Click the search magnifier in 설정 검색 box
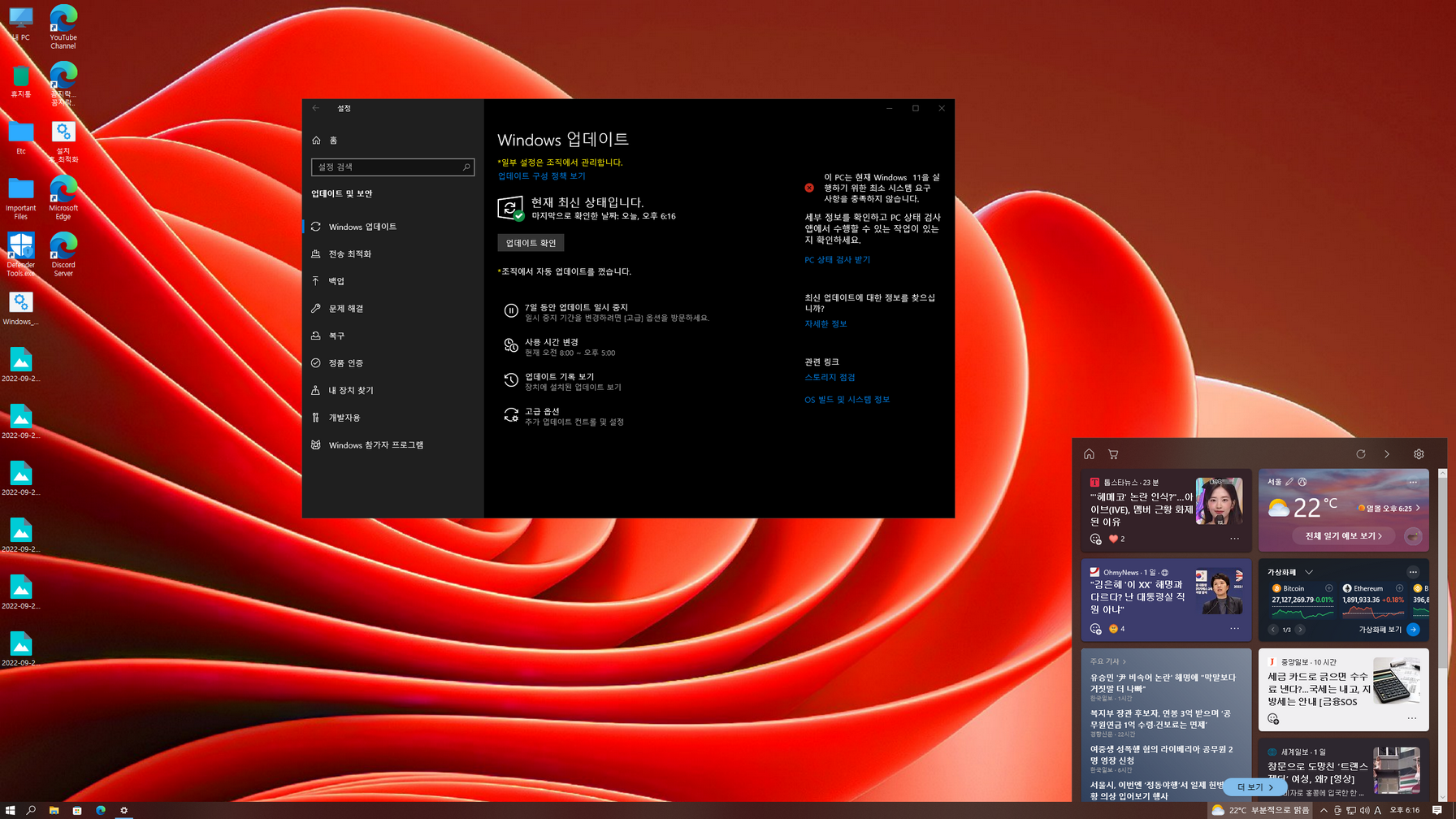Image resolution: width=1456 pixels, height=819 pixels. tap(466, 167)
